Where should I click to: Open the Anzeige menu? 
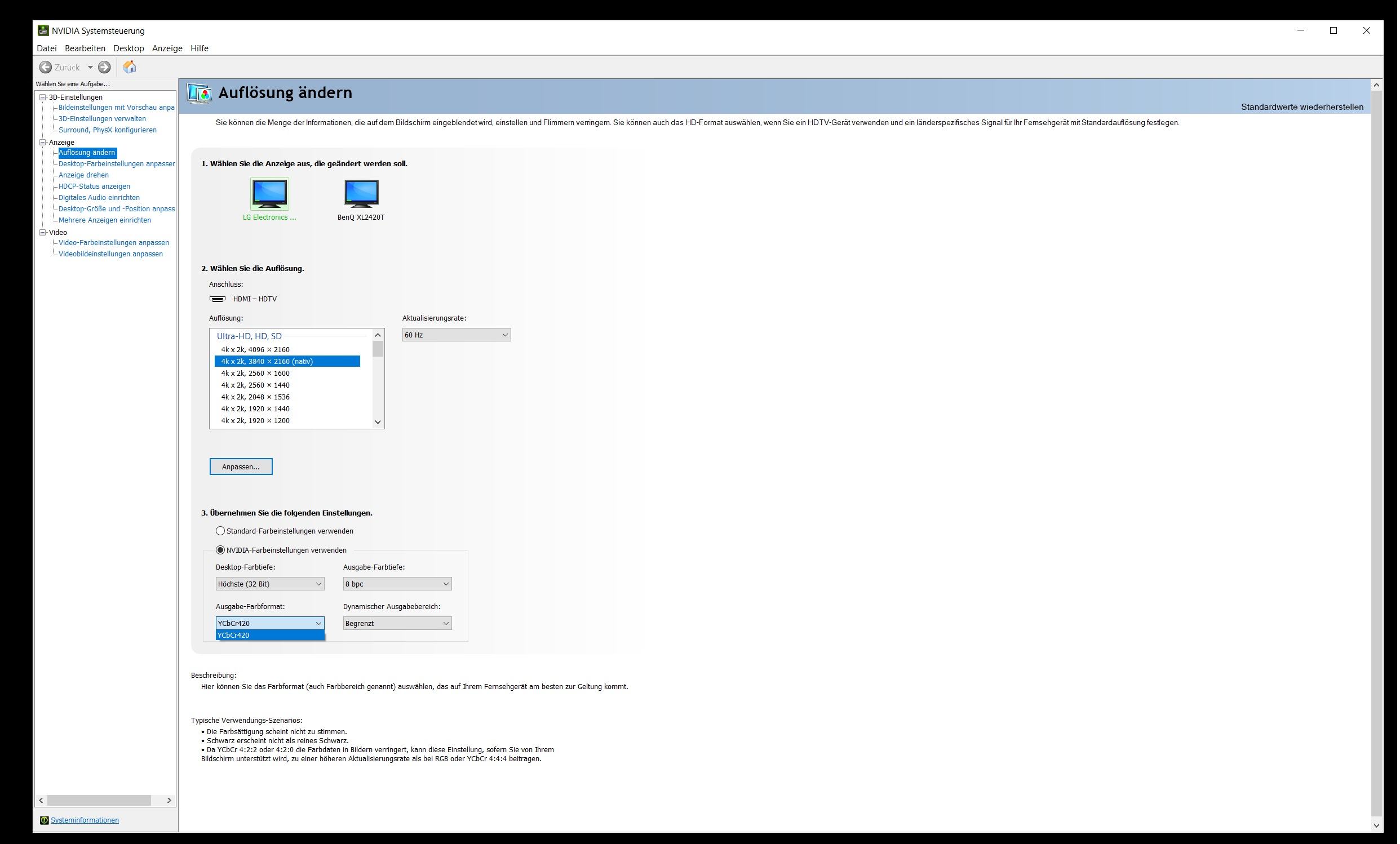(167, 48)
